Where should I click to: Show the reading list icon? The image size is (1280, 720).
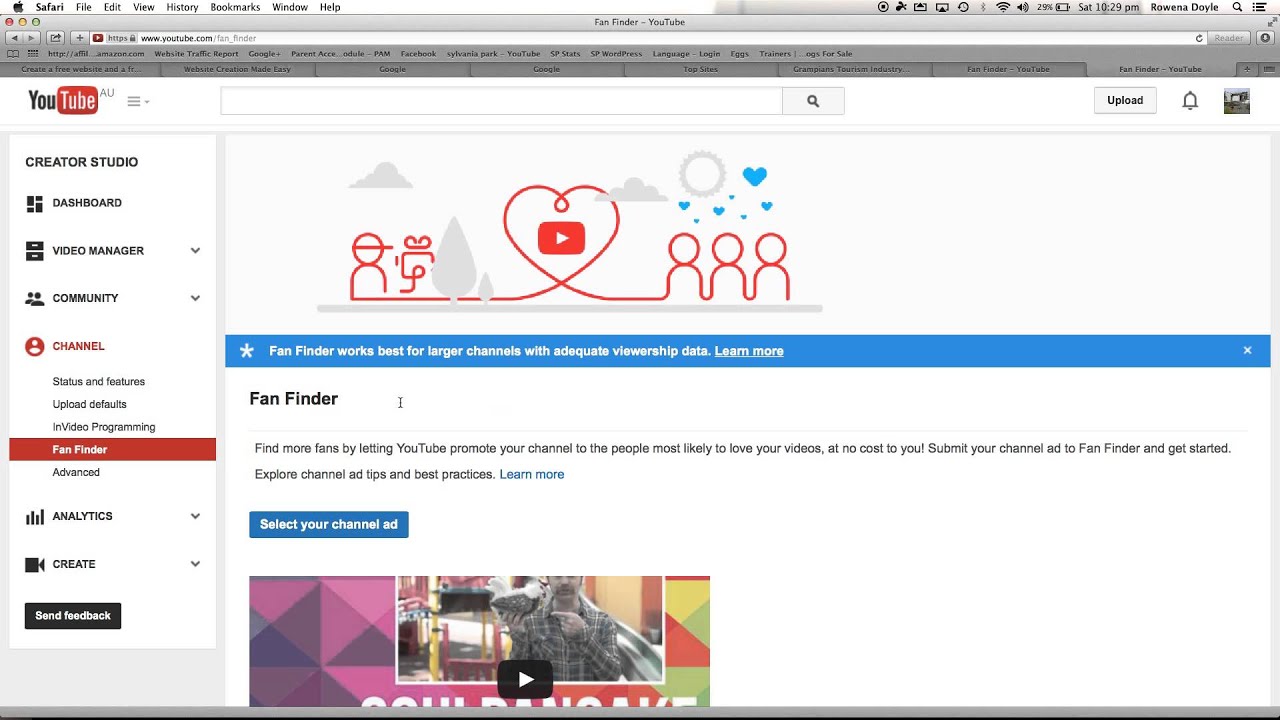pos(13,54)
